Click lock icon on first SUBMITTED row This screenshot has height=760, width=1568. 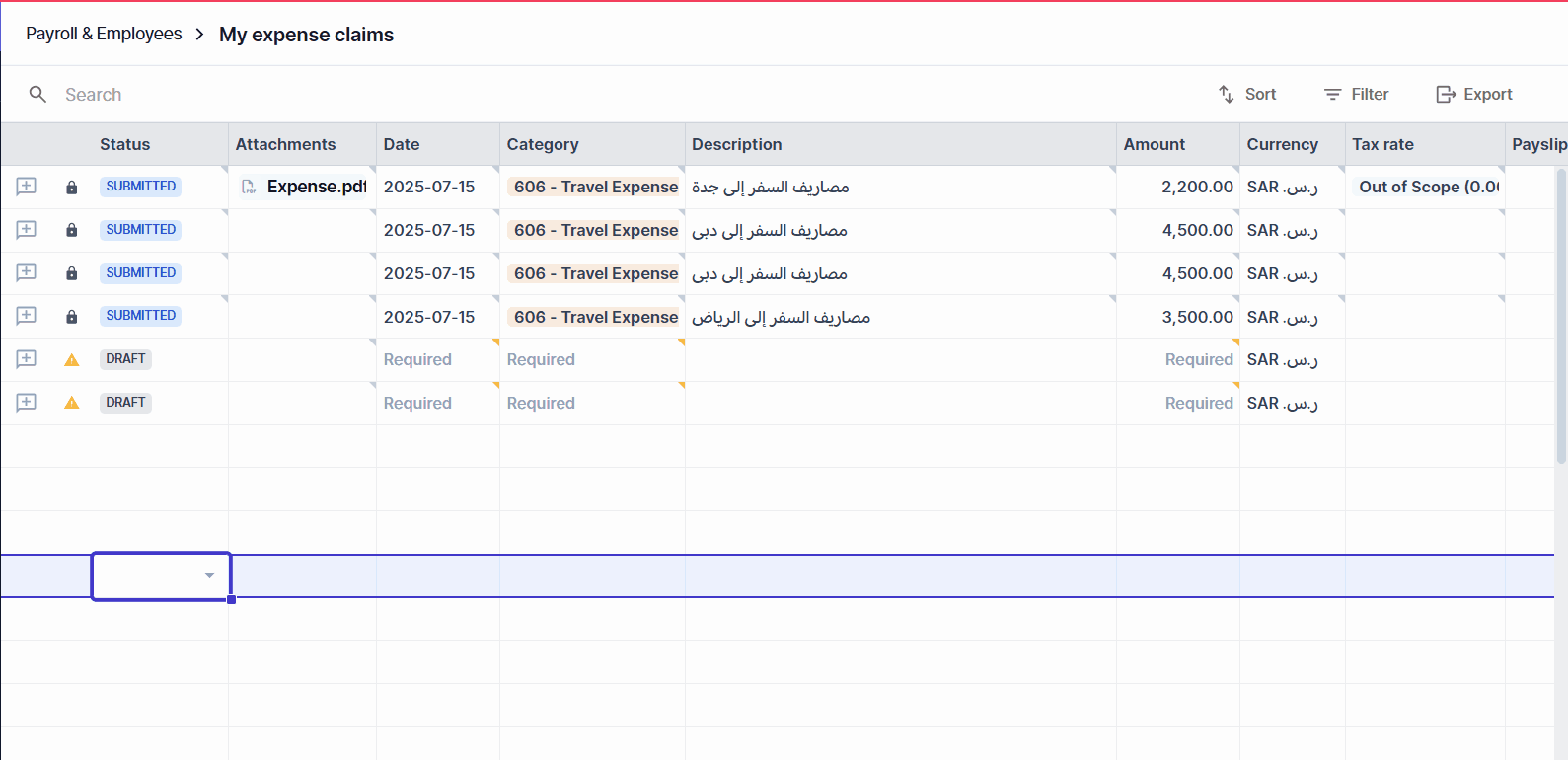tap(71, 187)
